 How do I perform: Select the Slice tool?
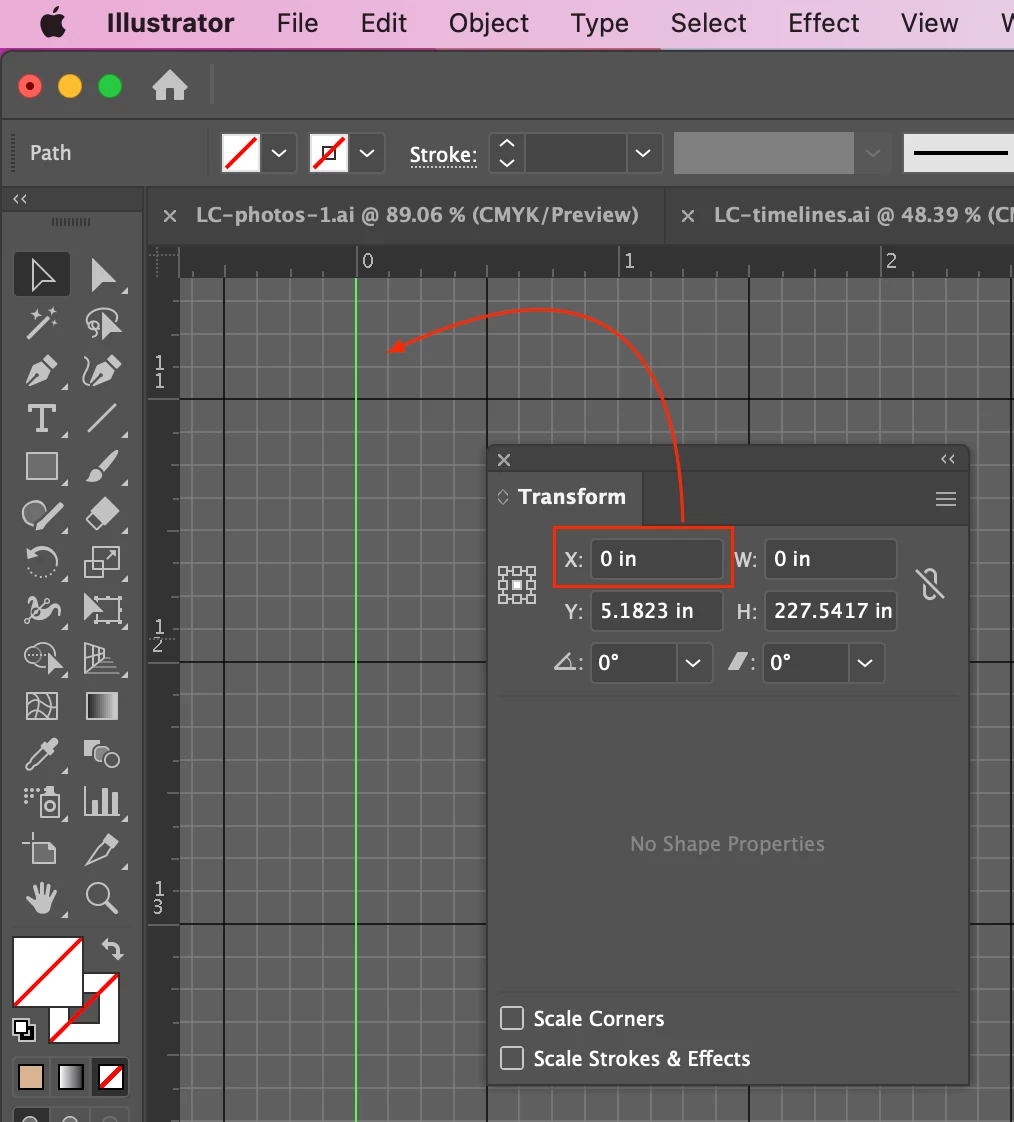point(103,850)
